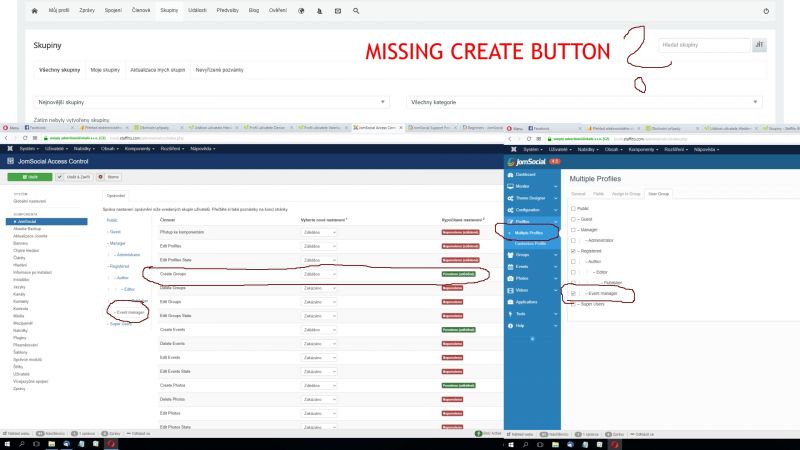Open the Nejnovější skupiny sort dropdown
Image resolution: width=800 pixels, height=450 pixels.
pyautogui.click(x=211, y=102)
